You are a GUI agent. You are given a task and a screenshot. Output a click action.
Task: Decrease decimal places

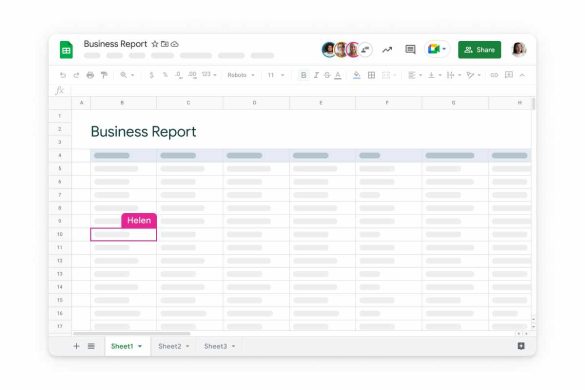(179, 75)
